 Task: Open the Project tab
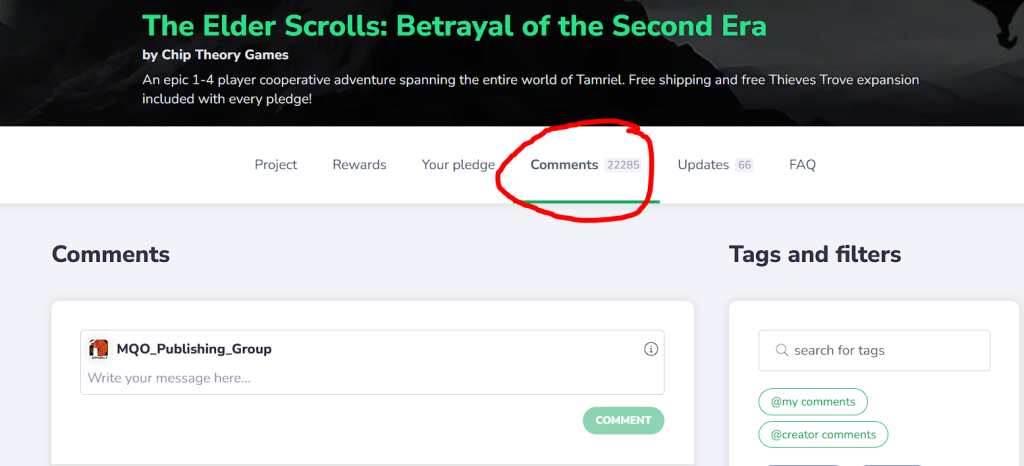click(276, 165)
